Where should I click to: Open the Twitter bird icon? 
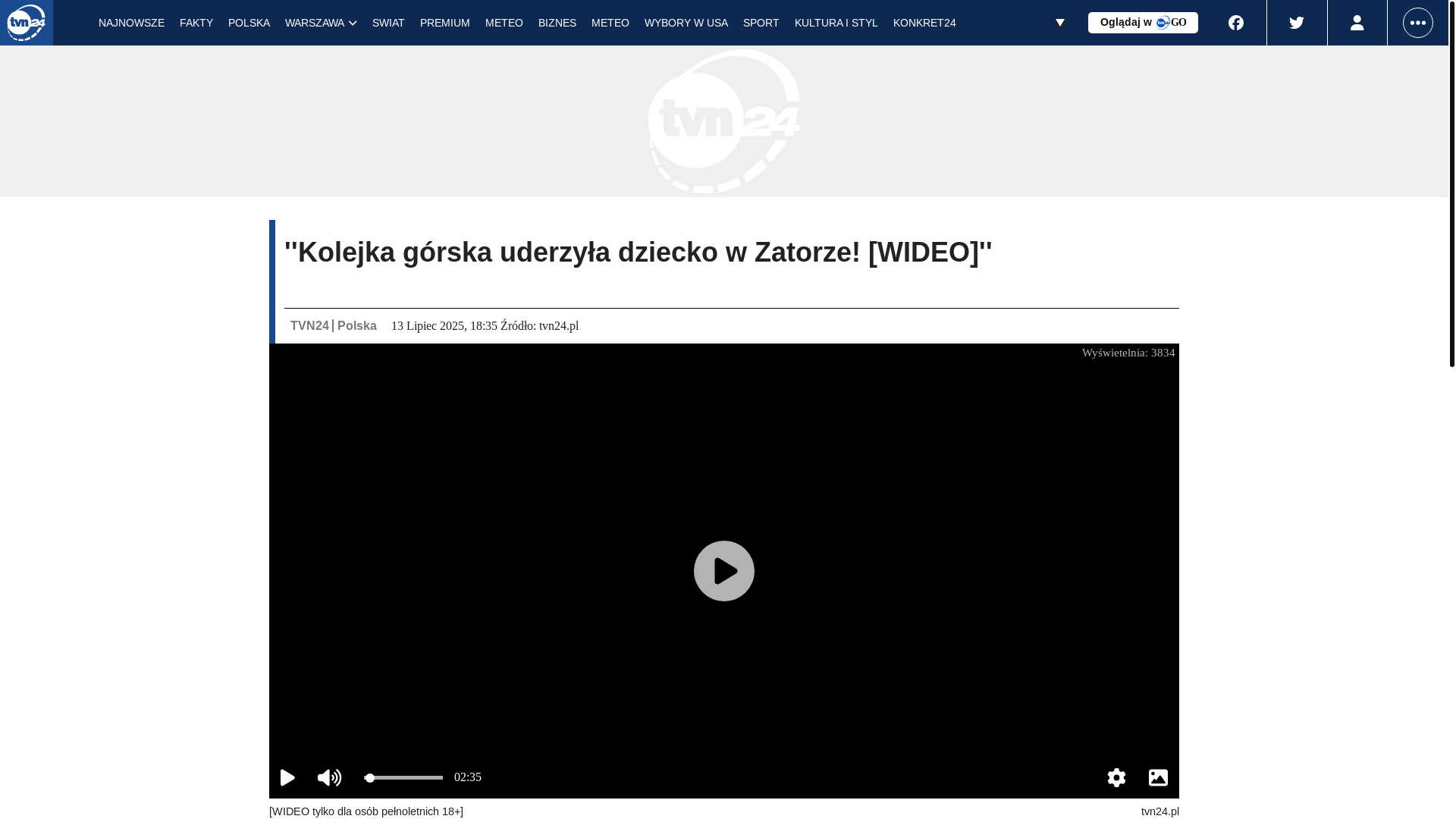click(x=1297, y=23)
